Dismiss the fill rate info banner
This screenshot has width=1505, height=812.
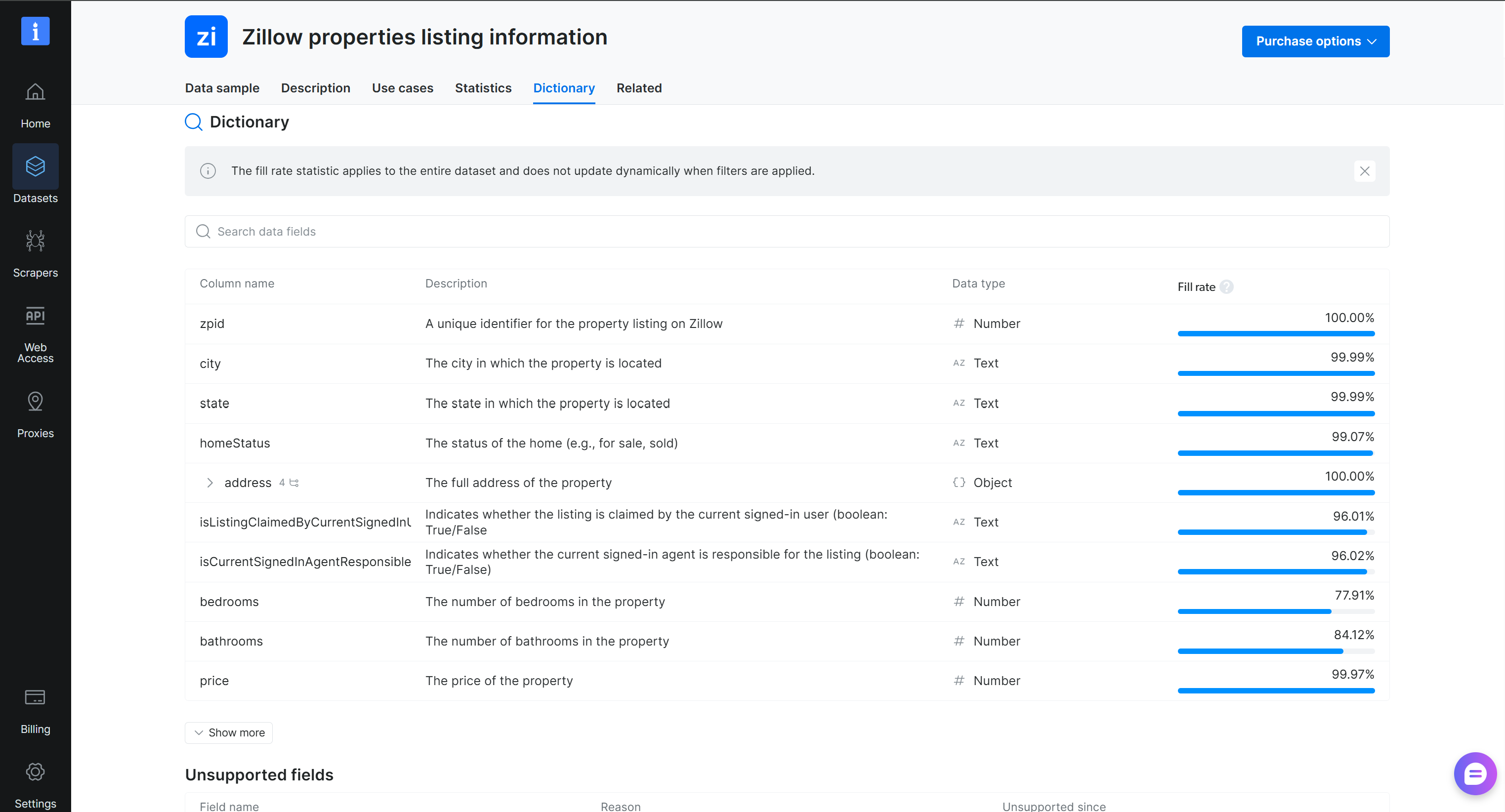[x=1364, y=171]
